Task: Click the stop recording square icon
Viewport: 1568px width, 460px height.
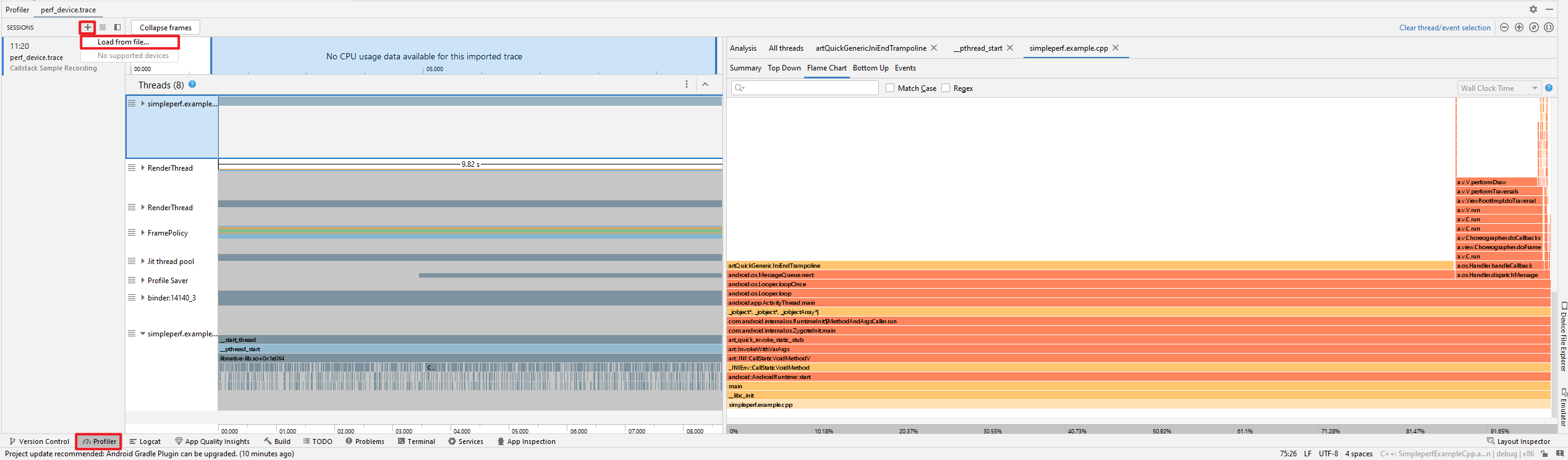Action: tap(103, 27)
